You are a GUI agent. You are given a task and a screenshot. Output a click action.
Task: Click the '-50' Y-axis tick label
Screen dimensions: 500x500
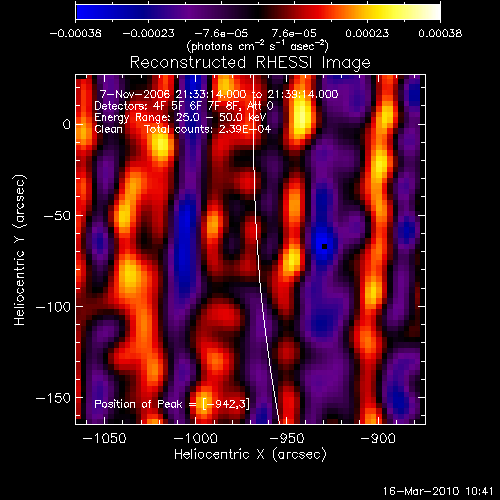[x=57, y=216]
